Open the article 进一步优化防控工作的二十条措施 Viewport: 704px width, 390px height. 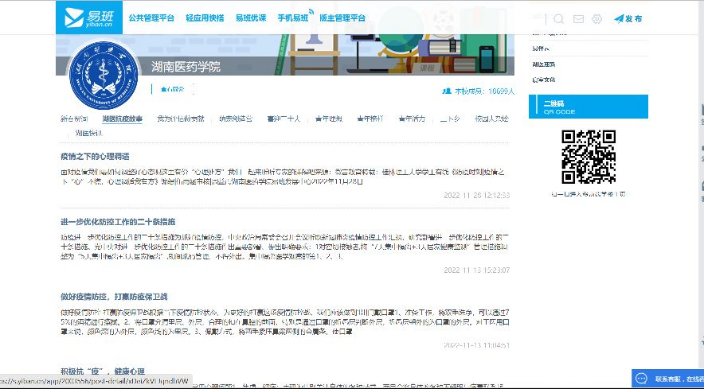(x=118, y=222)
